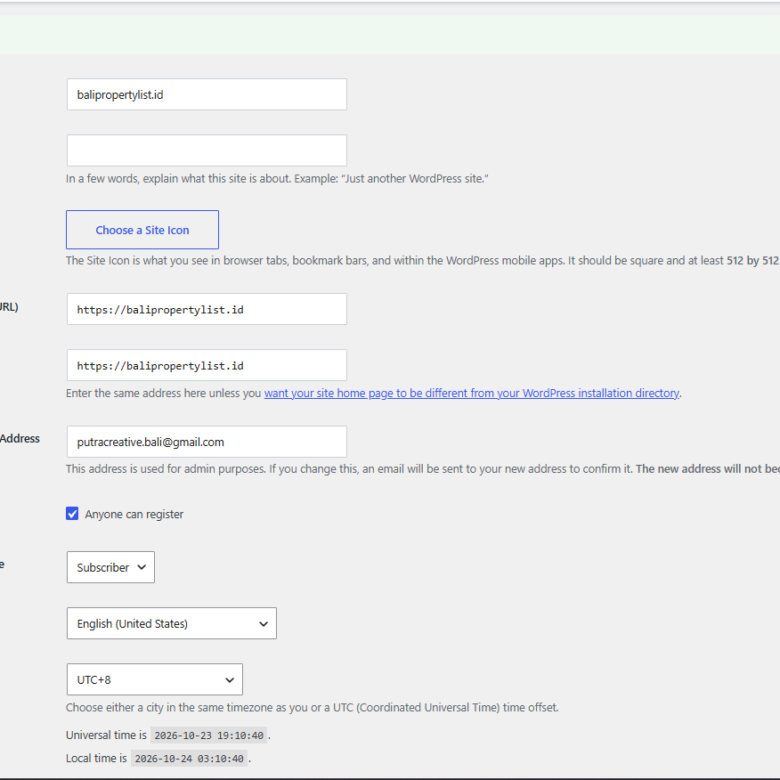Click the Choose a Site Icon button
This screenshot has width=780, height=780.
coord(142,230)
